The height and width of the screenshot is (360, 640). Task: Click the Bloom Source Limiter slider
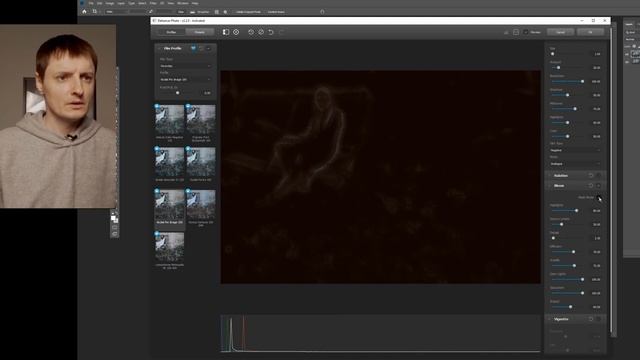(567, 224)
